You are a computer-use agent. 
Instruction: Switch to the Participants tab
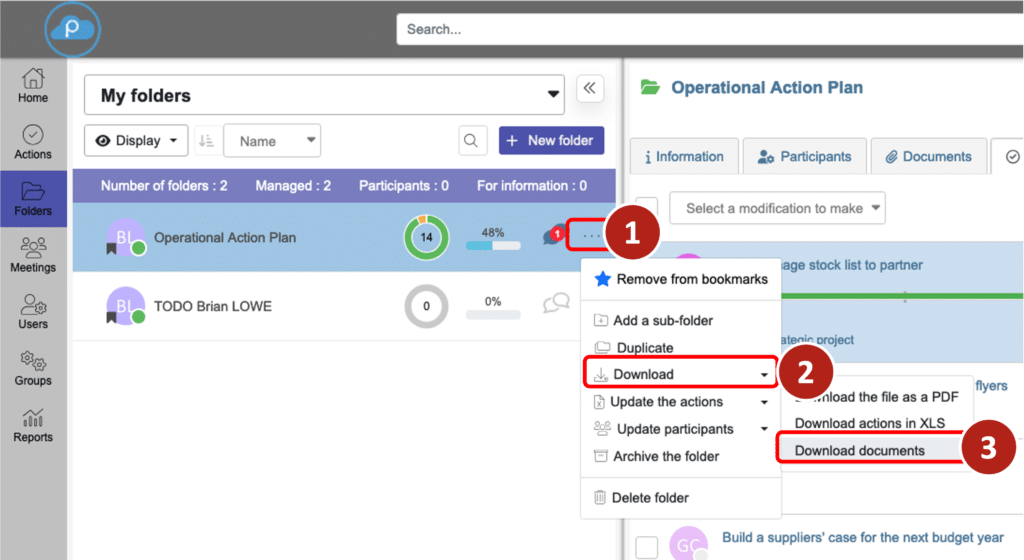pos(804,157)
